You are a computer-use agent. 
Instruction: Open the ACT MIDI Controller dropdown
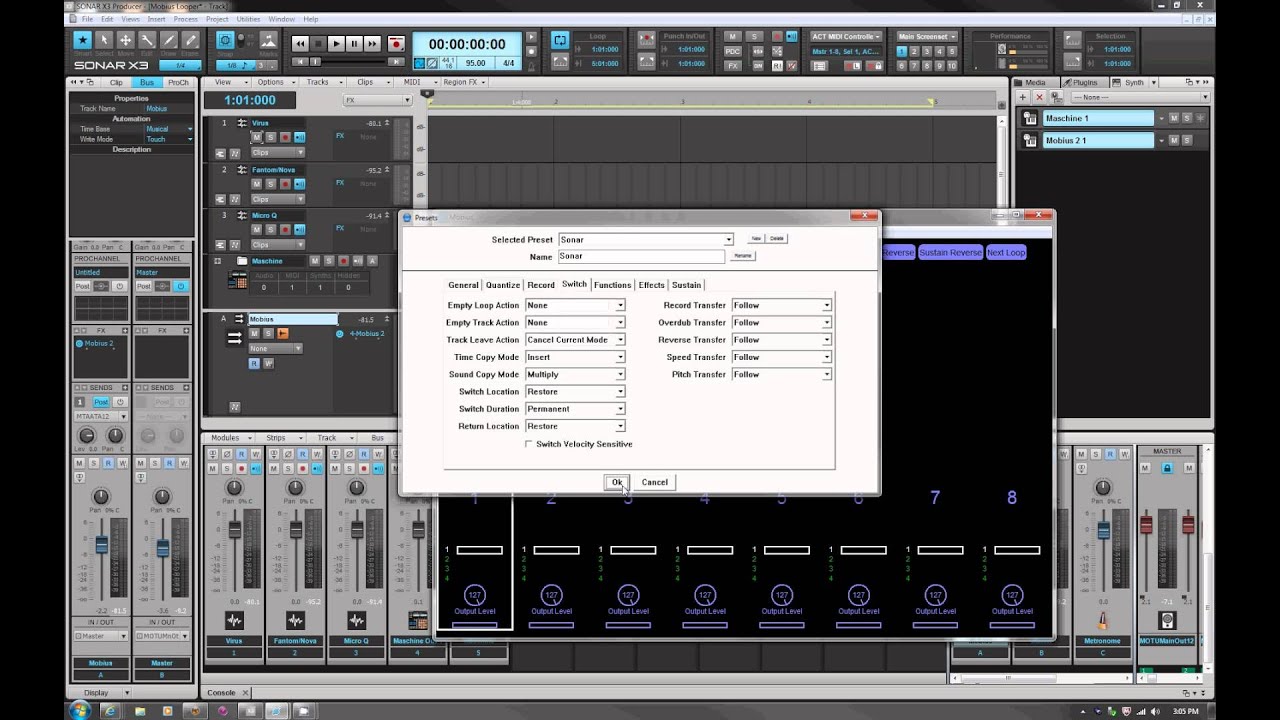point(846,36)
